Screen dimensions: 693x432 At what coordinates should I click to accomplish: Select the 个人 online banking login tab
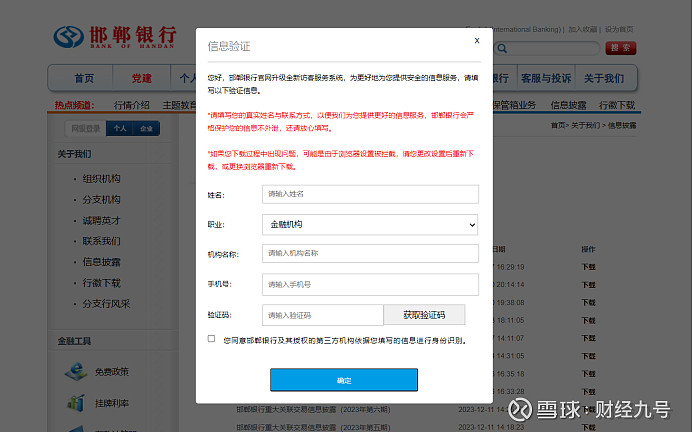pyautogui.click(x=120, y=128)
